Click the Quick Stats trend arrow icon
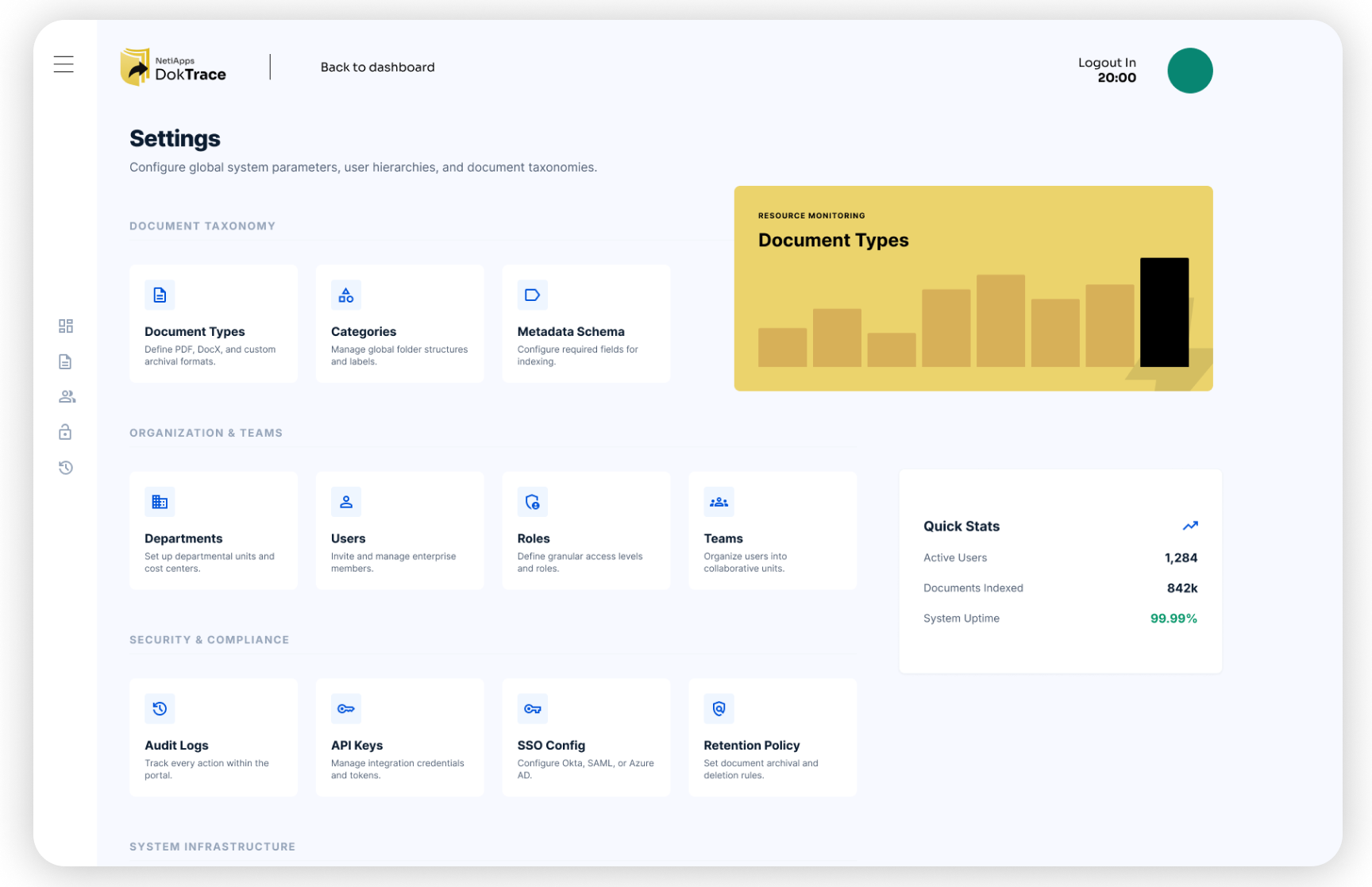1372x887 pixels. (1189, 526)
